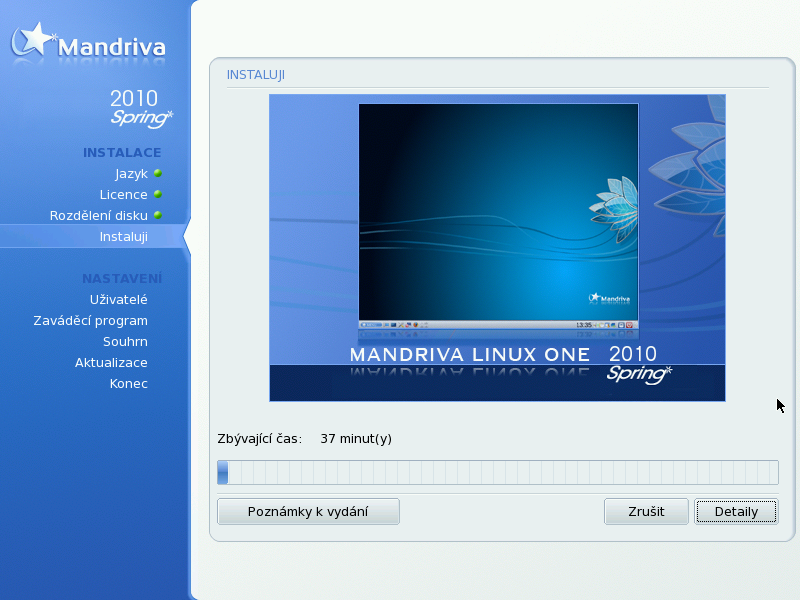Click the green dot beside Jazyk
This screenshot has width=800, height=600.
[x=158, y=173]
